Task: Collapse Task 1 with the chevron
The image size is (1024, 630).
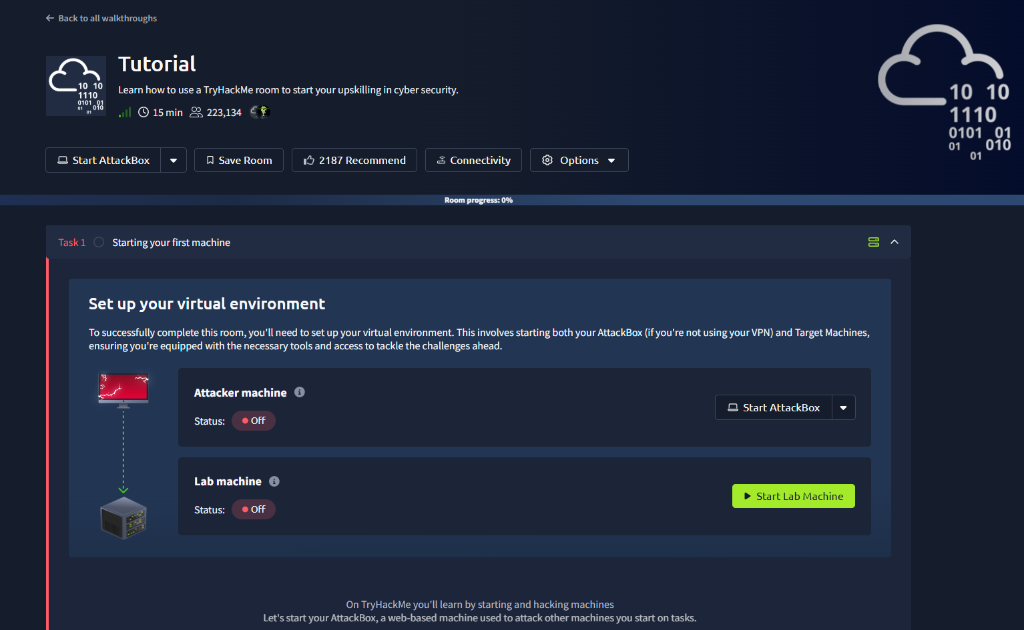Action: [x=895, y=242]
